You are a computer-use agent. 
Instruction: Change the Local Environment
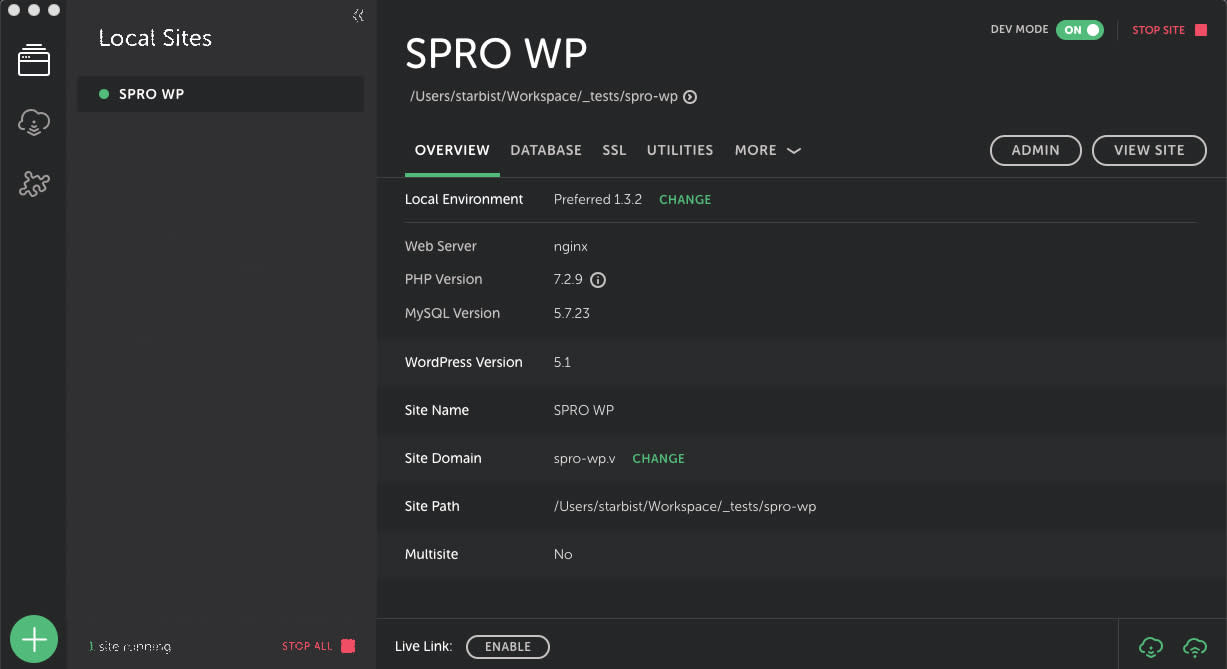685,200
